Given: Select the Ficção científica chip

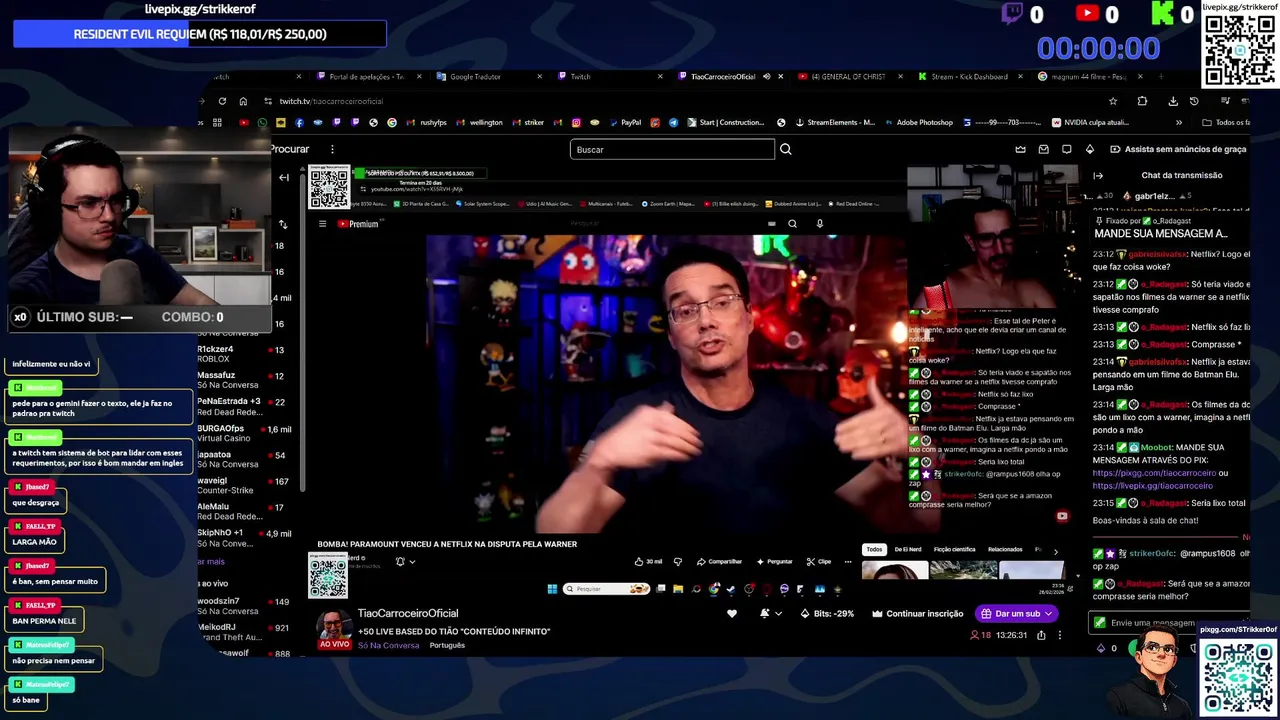Looking at the screenshot, I should (954, 550).
